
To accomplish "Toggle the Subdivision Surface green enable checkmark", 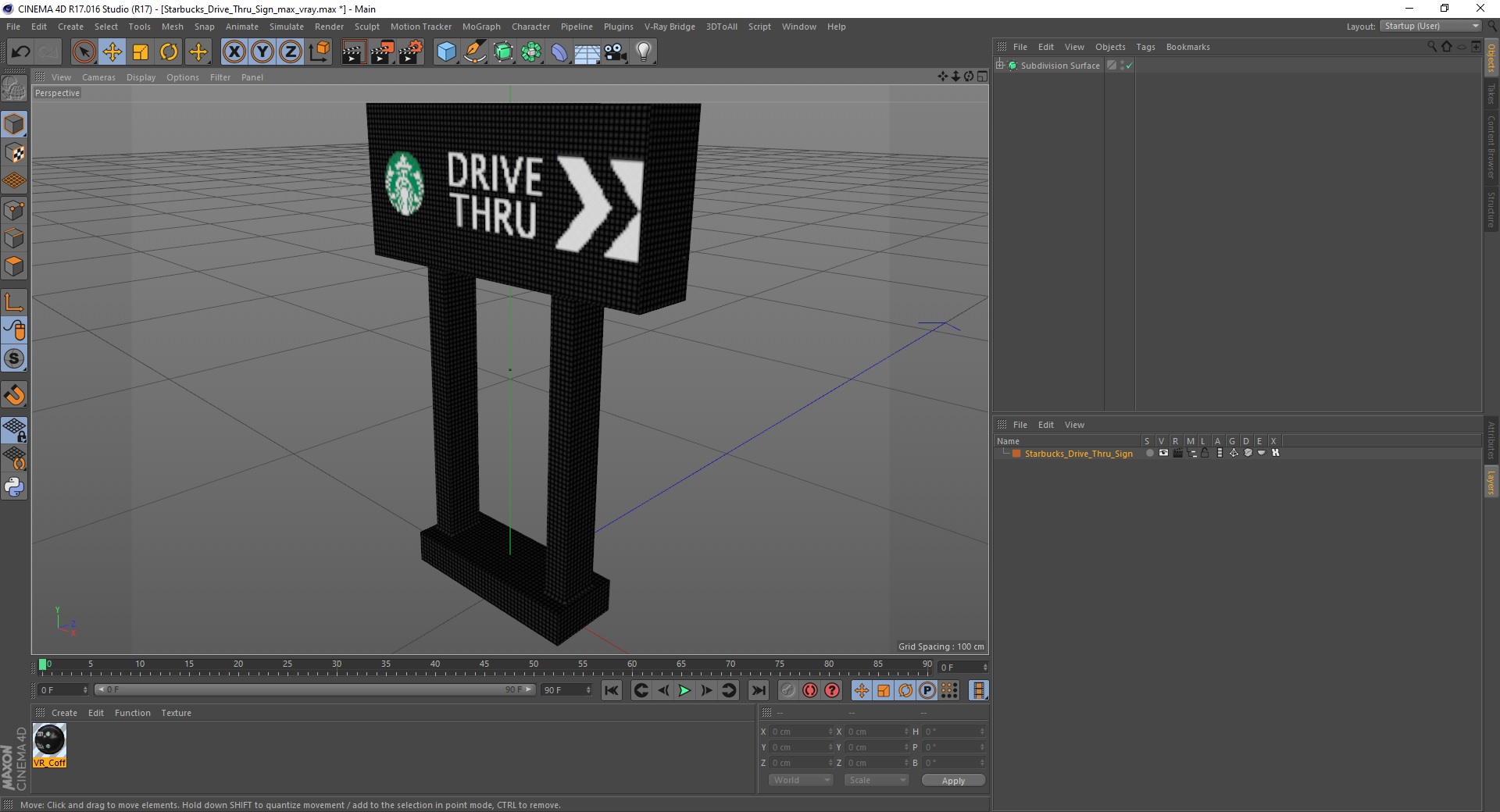I will [x=1129, y=66].
